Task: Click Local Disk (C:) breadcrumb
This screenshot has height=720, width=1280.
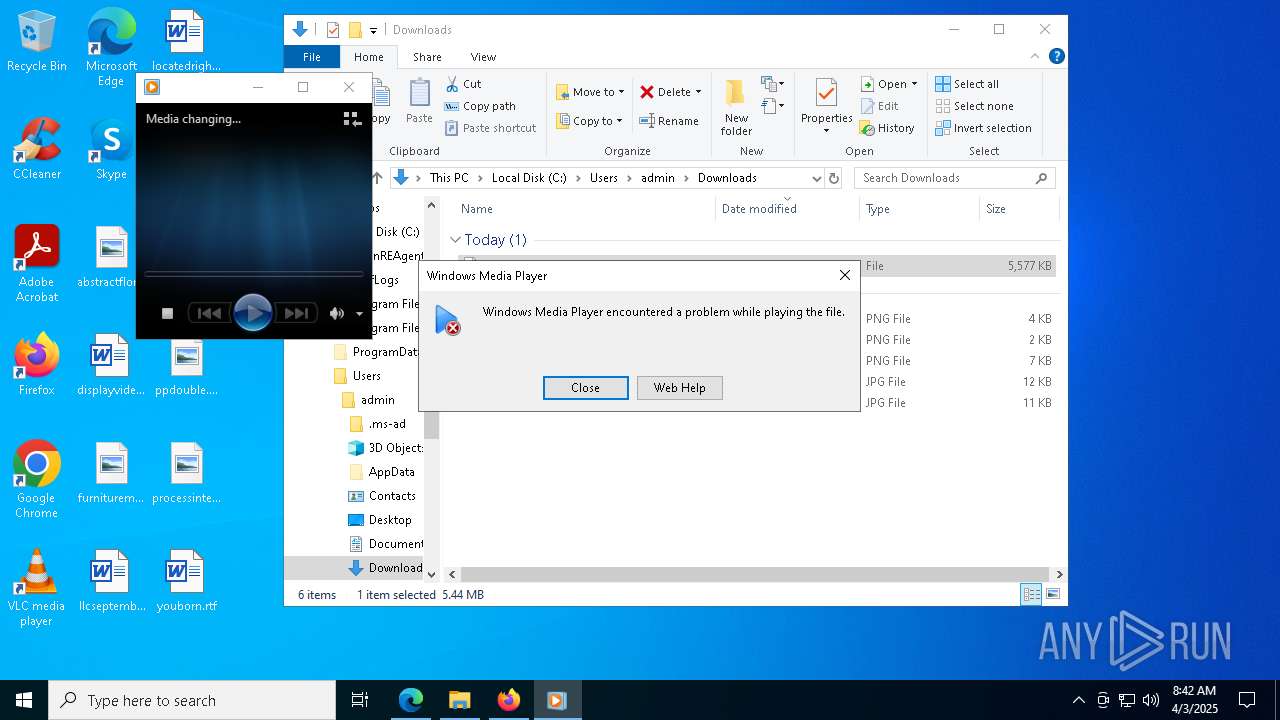Action: coord(528,178)
